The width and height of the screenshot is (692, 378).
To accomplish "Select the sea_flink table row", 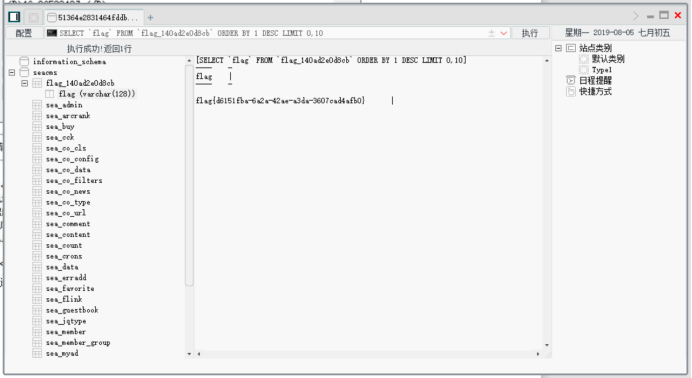I will [64, 299].
